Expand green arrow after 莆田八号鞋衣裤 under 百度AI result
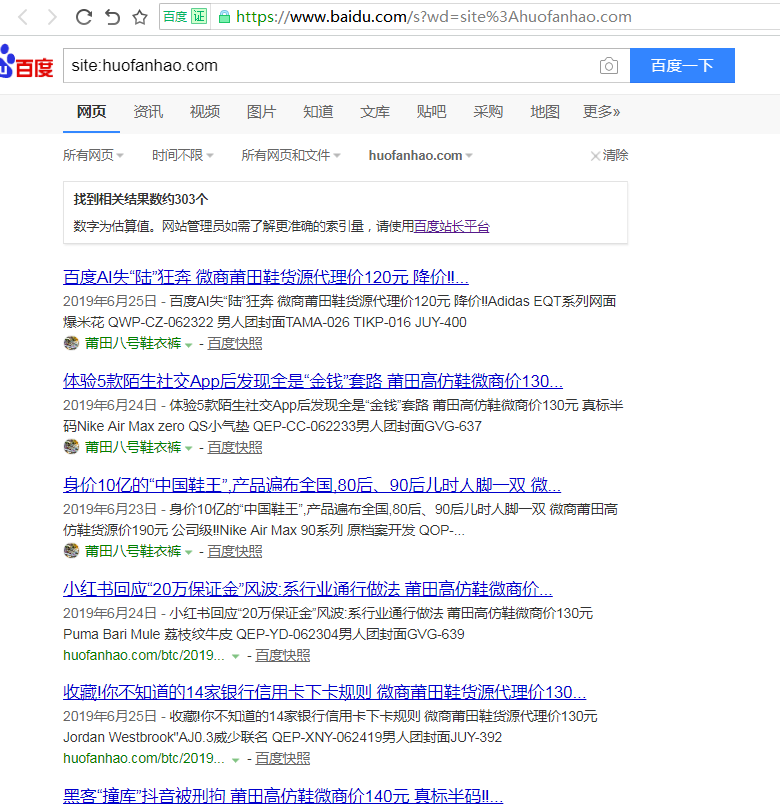This screenshot has width=780, height=806. 189,345
